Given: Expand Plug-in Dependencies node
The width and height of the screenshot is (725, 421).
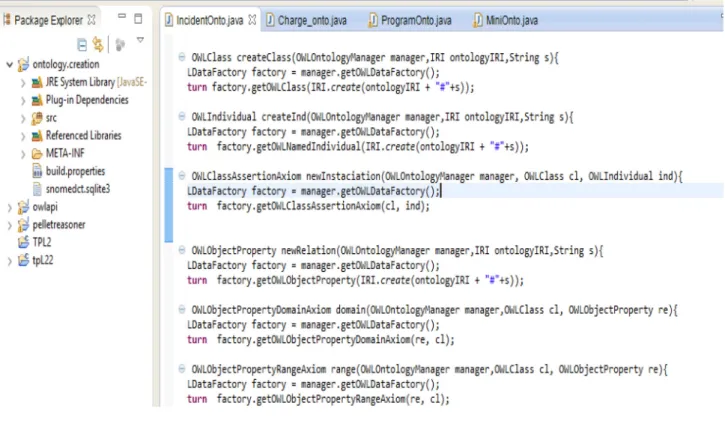Looking at the screenshot, I should 23,101.
